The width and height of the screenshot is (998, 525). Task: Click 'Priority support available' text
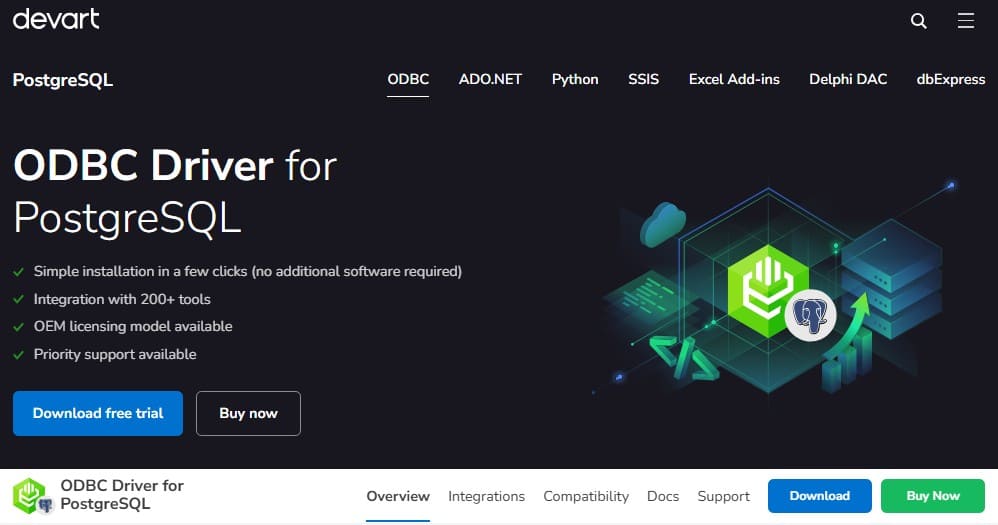coord(115,354)
